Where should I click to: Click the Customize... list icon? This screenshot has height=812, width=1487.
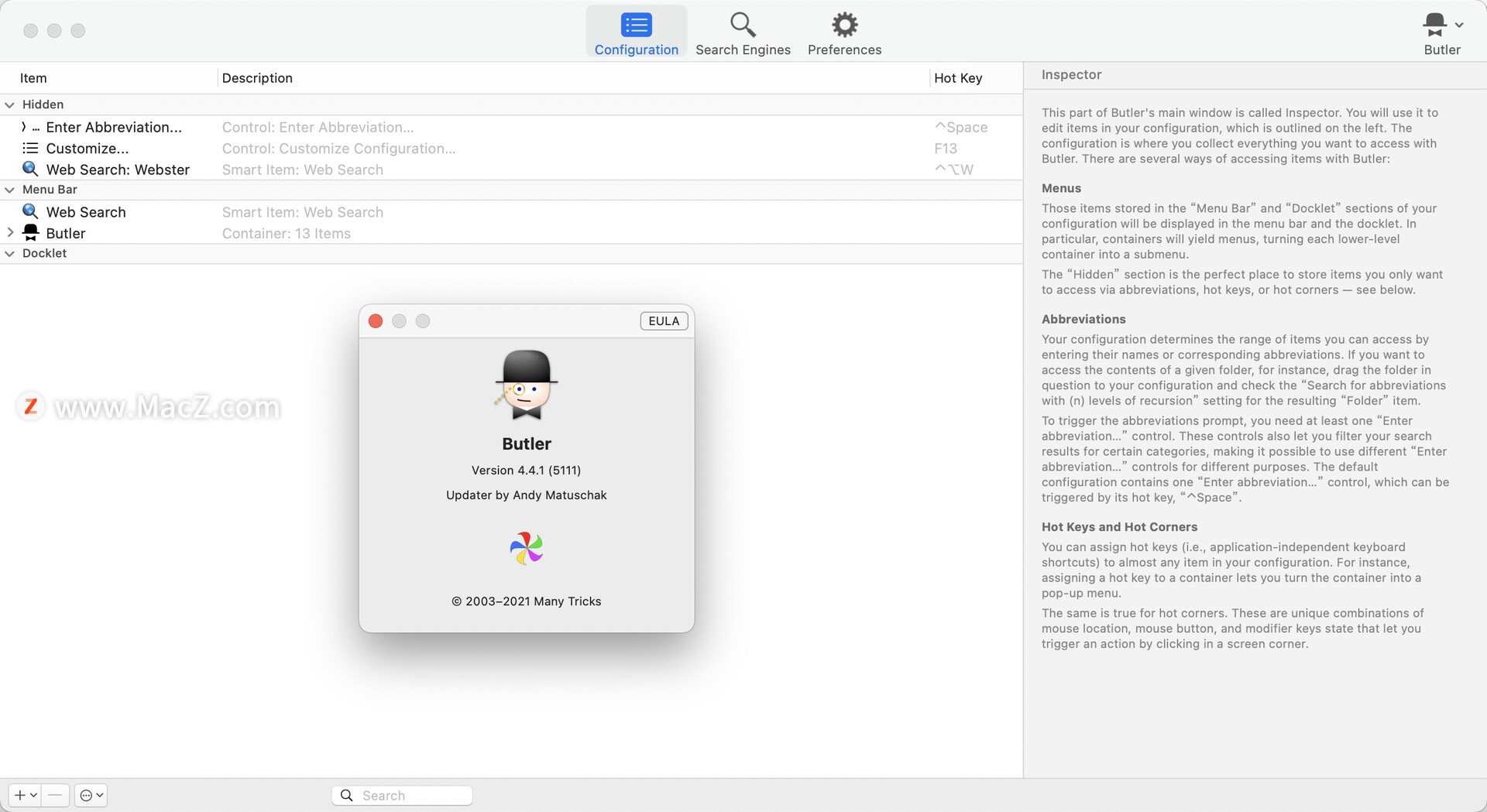pyautogui.click(x=30, y=148)
